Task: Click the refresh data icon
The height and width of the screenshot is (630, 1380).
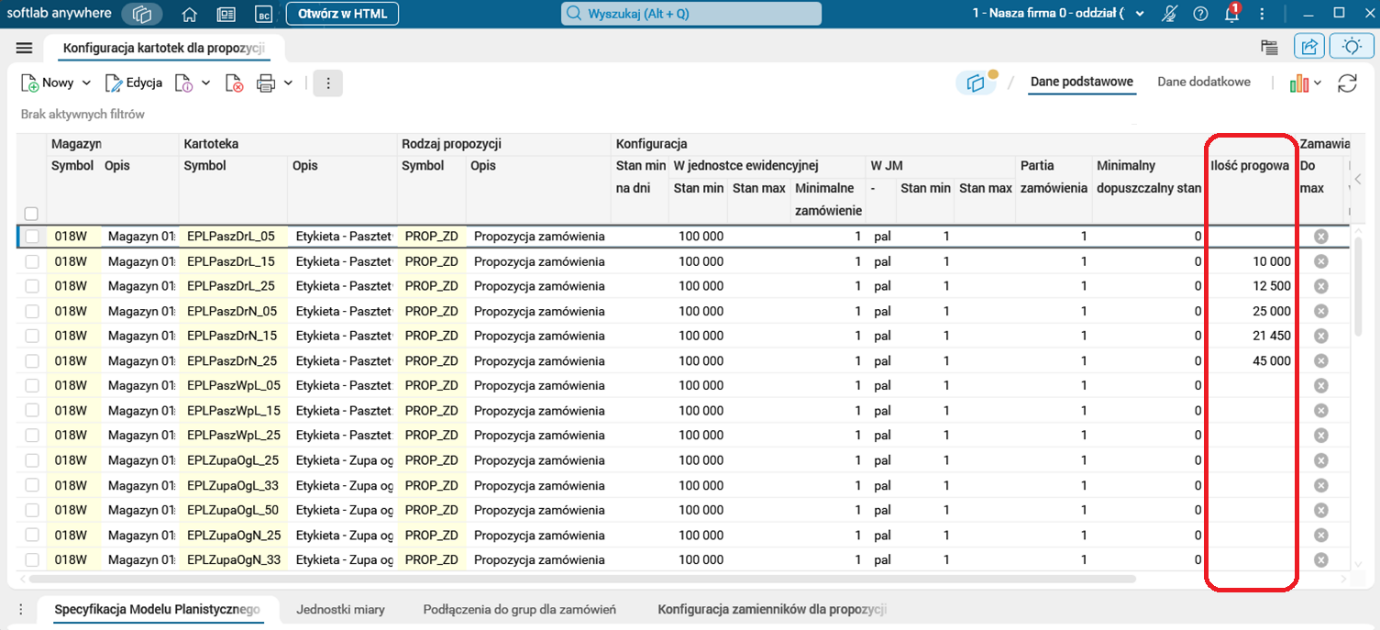Action: coord(1347,83)
